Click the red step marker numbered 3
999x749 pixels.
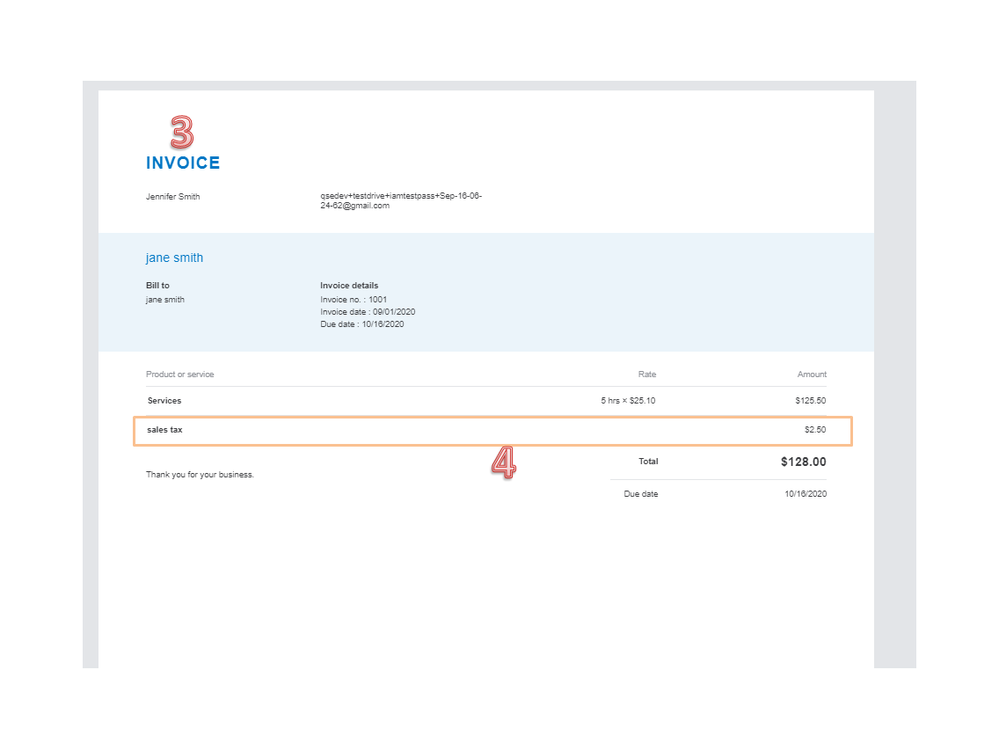pos(183,131)
